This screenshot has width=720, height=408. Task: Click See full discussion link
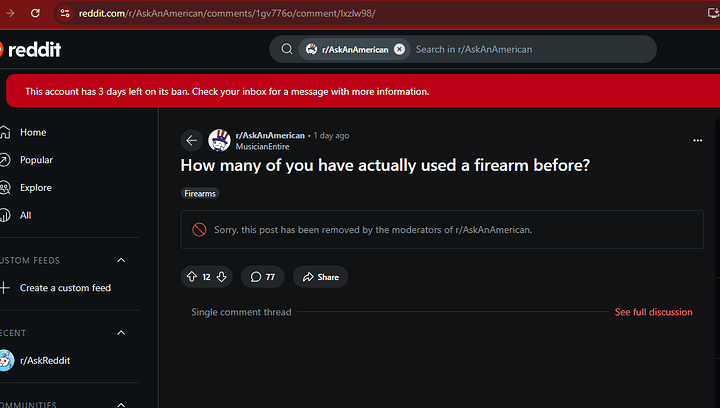click(x=653, y=312)
